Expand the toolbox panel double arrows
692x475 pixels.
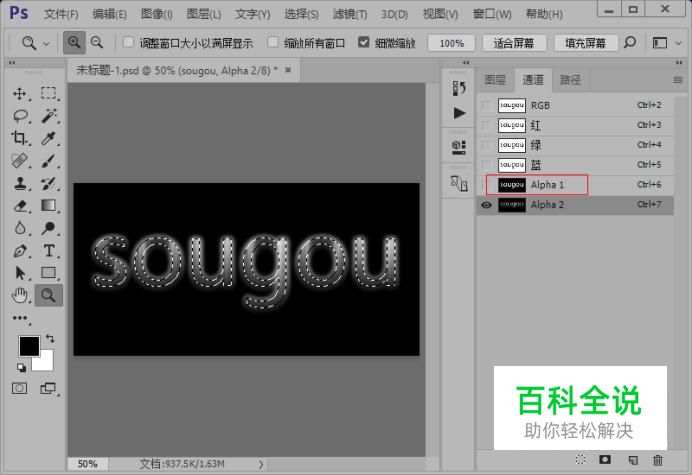pyautogui.click(x=12, y=63)
